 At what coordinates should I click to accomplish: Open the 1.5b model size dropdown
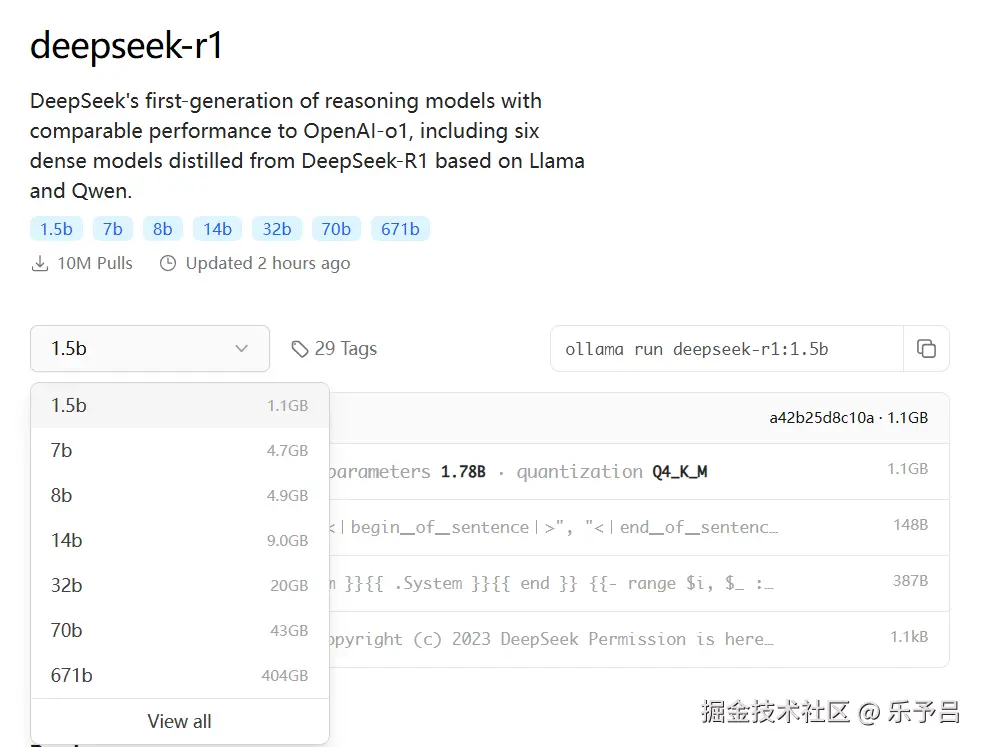150,349
